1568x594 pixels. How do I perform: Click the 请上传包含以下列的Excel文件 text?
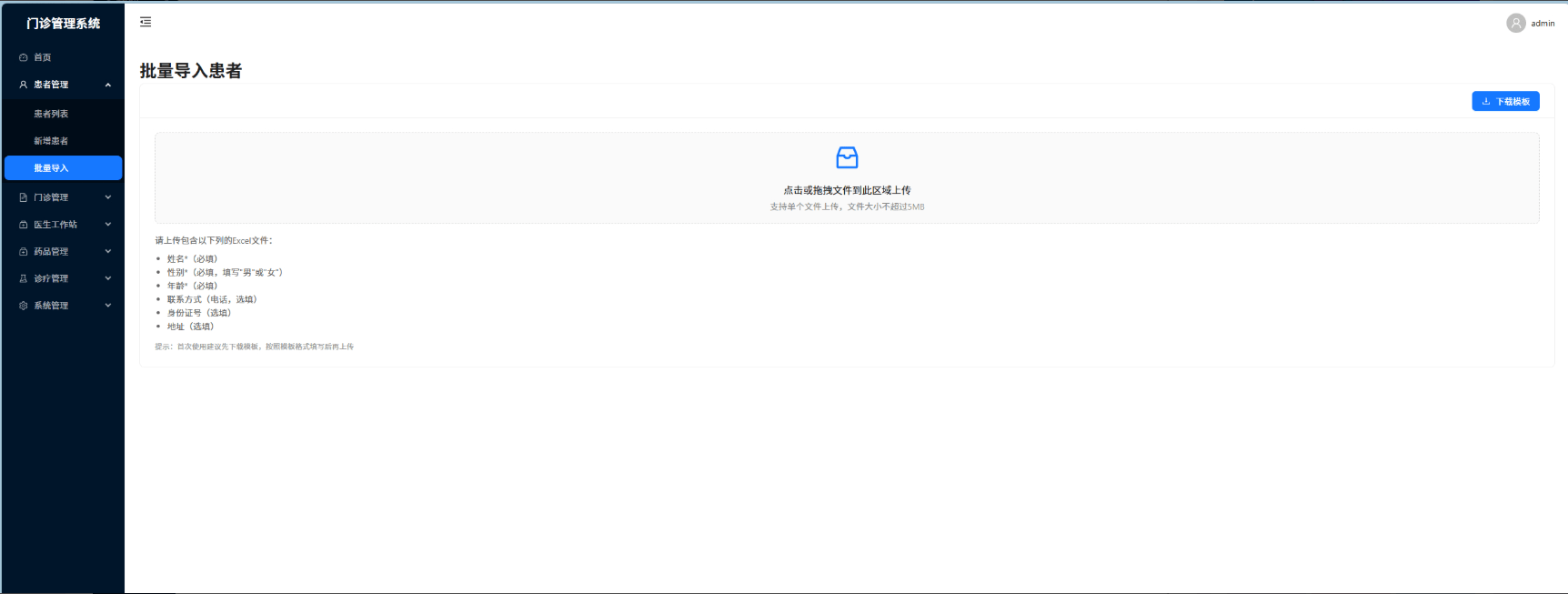point(214,240)
